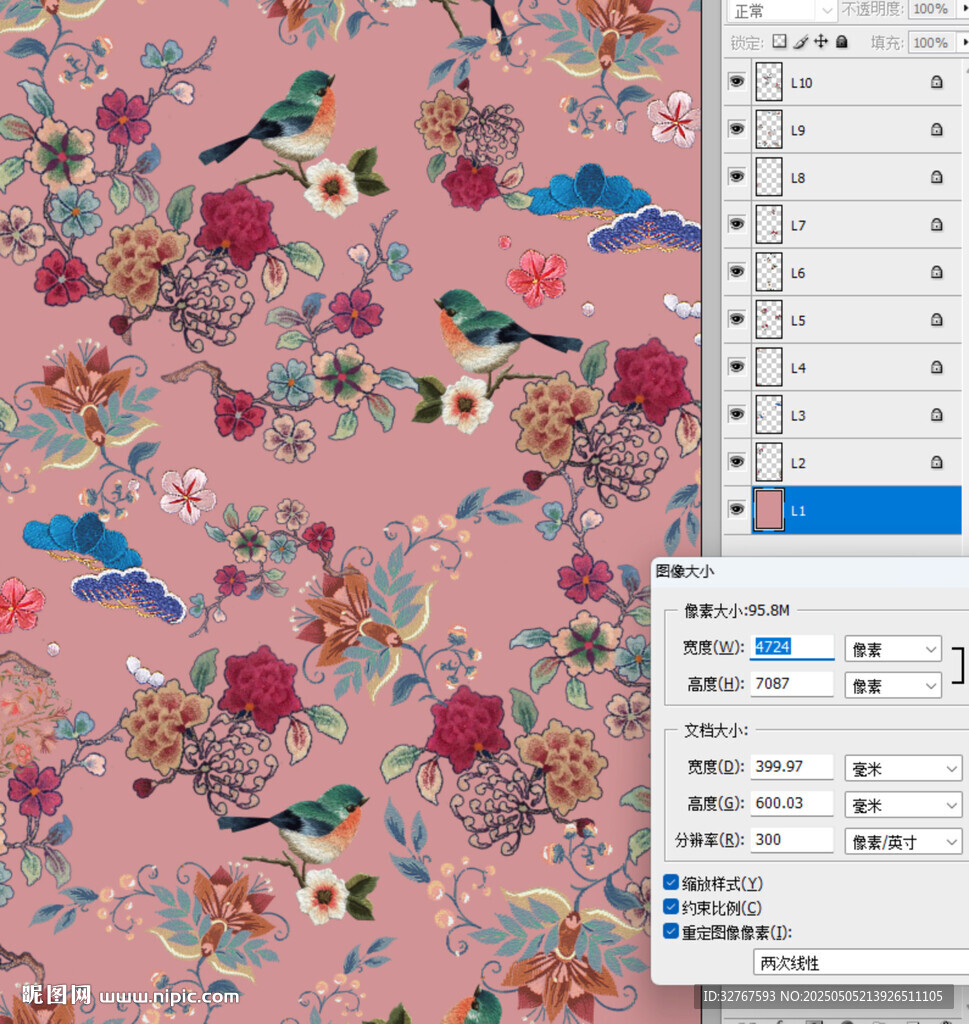Click the padlock icon on layer L7
Screen dimensions: 969x1024
936,225
